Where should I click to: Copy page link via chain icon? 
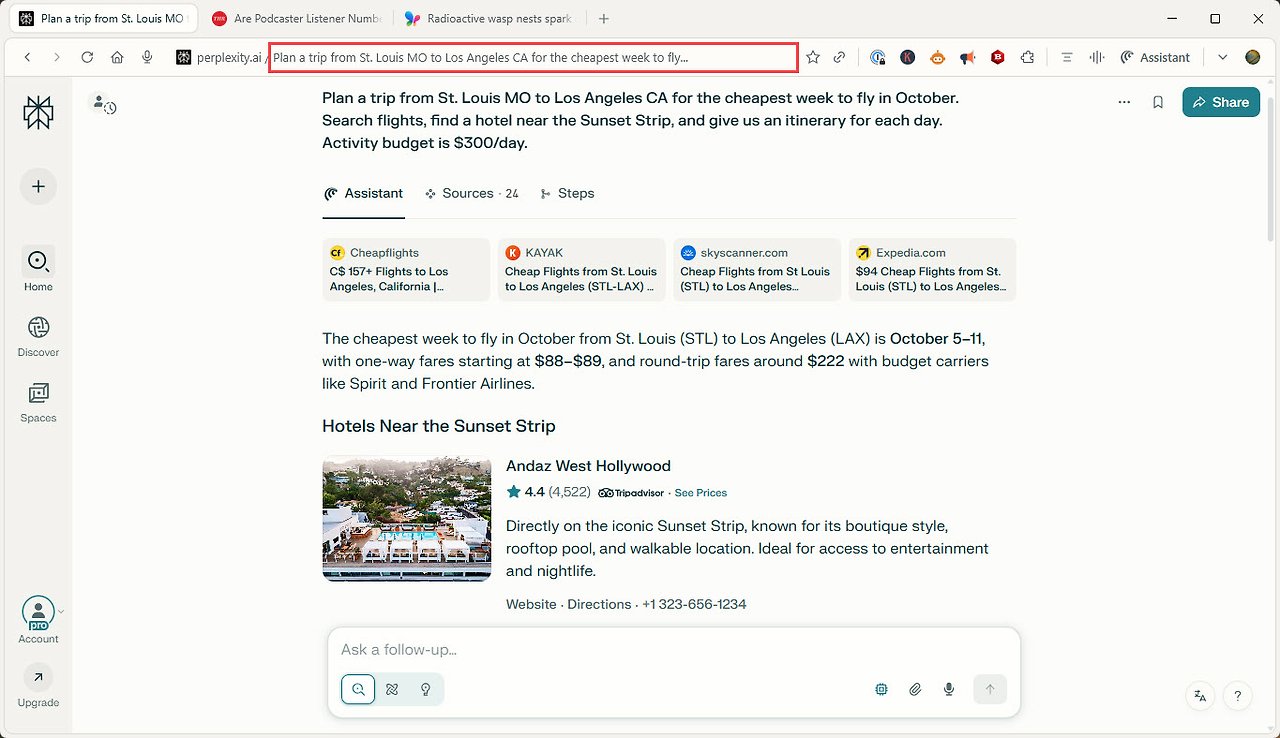pyautogui.click(x=839, y=58)
